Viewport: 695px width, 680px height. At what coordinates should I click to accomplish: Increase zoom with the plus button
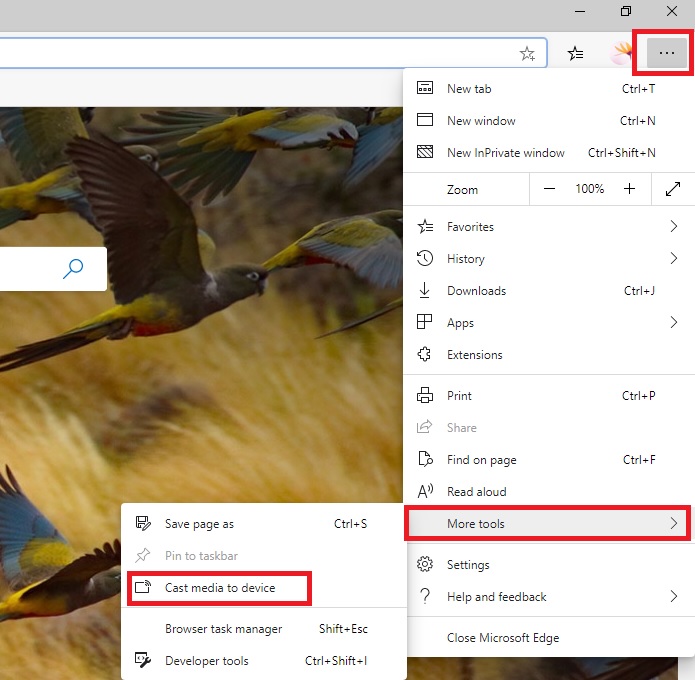pyautogui.click(x=629, y=189)
